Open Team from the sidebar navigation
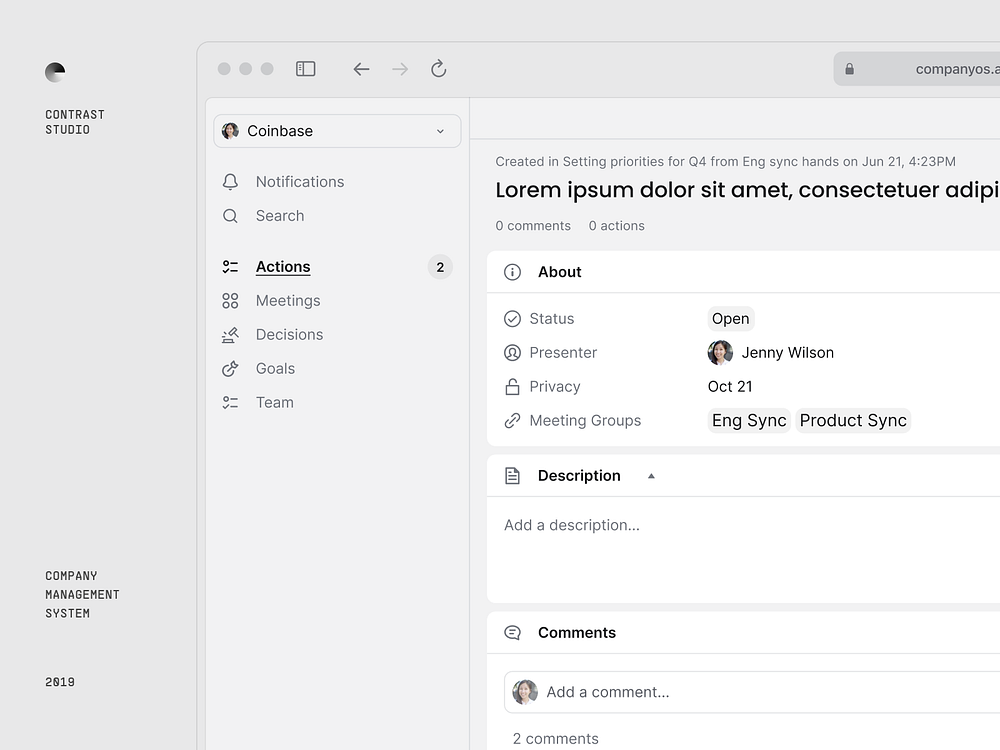1000x750 pixels. [274, 402]
